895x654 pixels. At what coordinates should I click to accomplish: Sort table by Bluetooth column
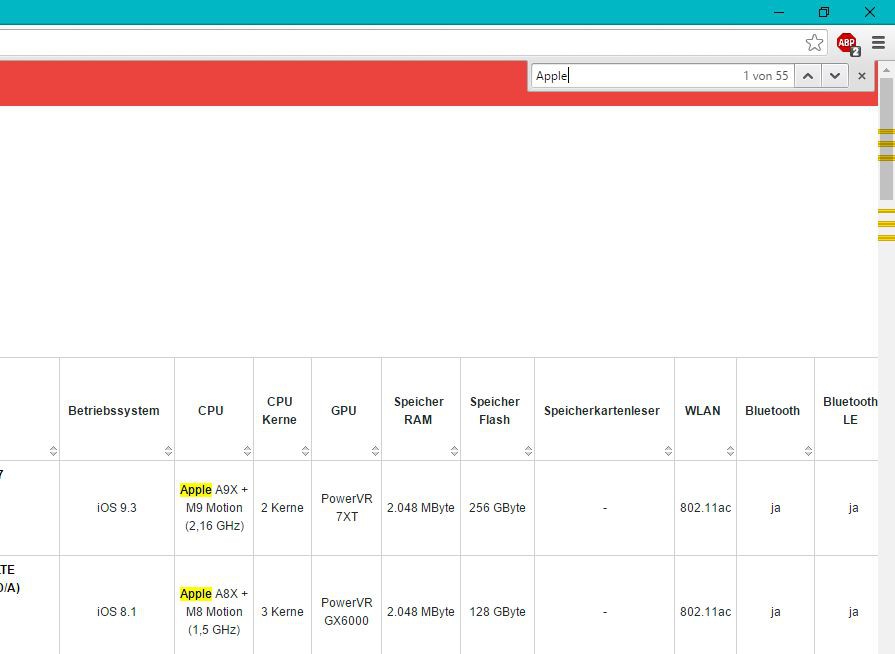coord(772,411)
